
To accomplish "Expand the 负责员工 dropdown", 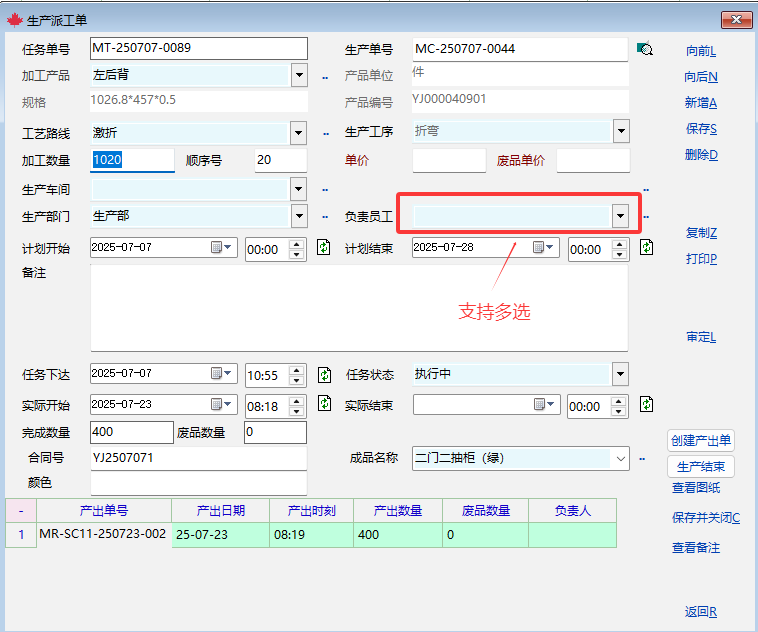I will [620, 215].
